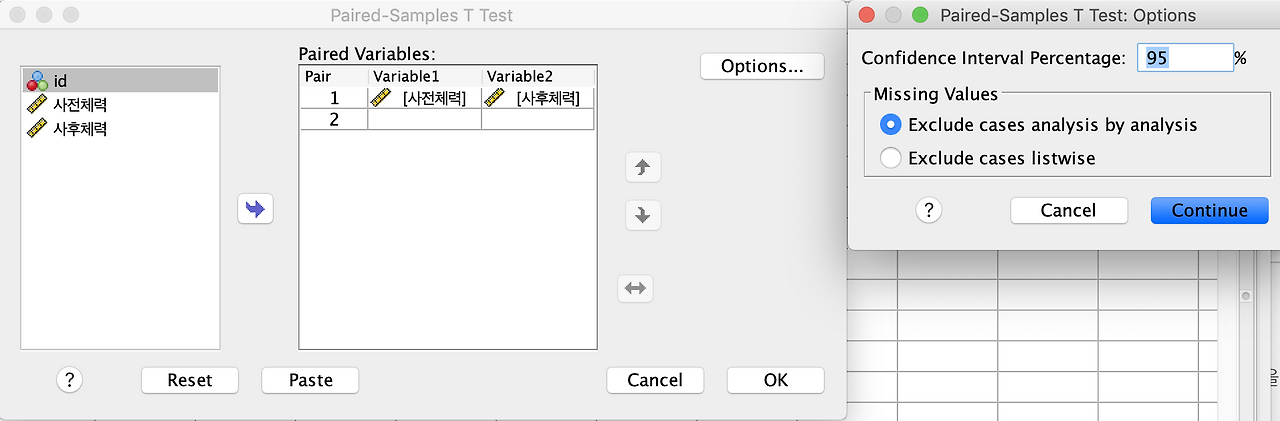Select 사후체력 in the source variable list

point(120,128)
